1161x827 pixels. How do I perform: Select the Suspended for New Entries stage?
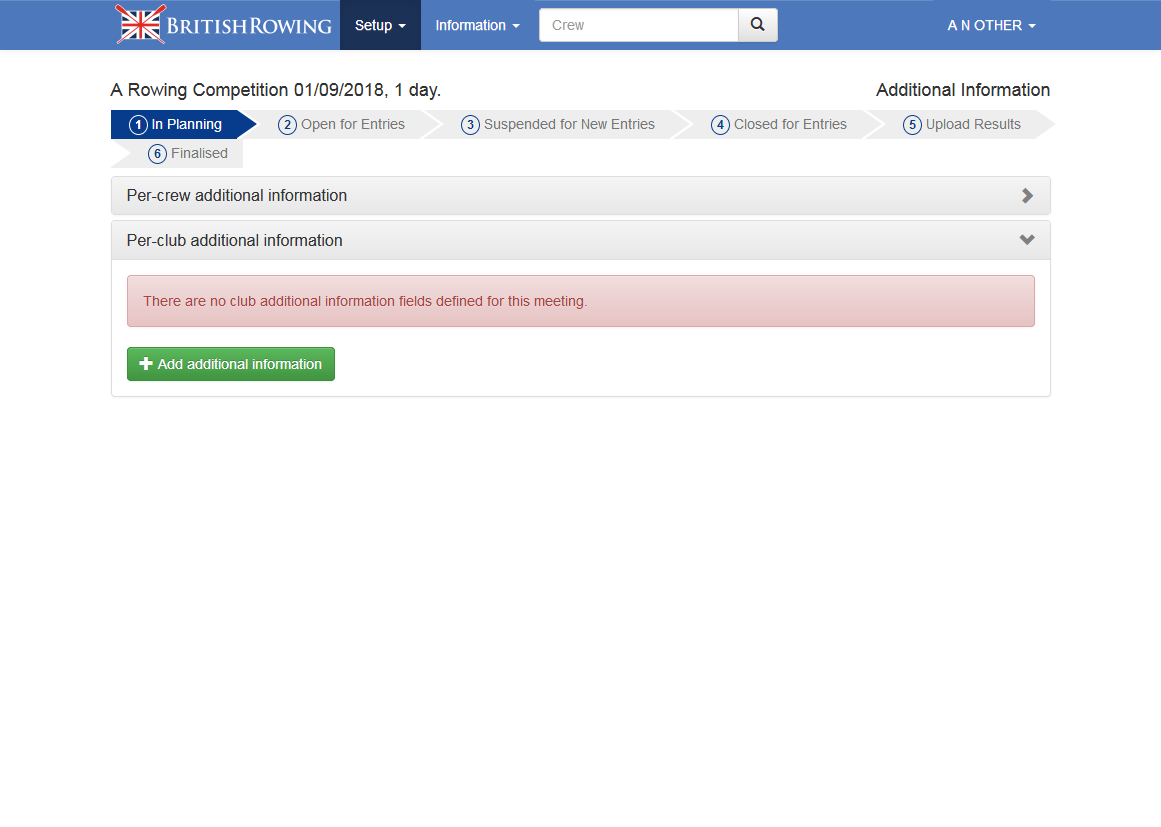point(568,125)
